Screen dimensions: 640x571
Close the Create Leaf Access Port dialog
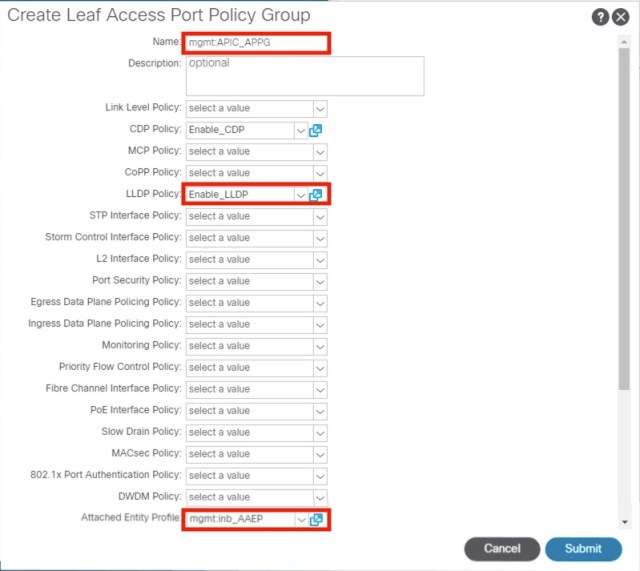(620, 17)
